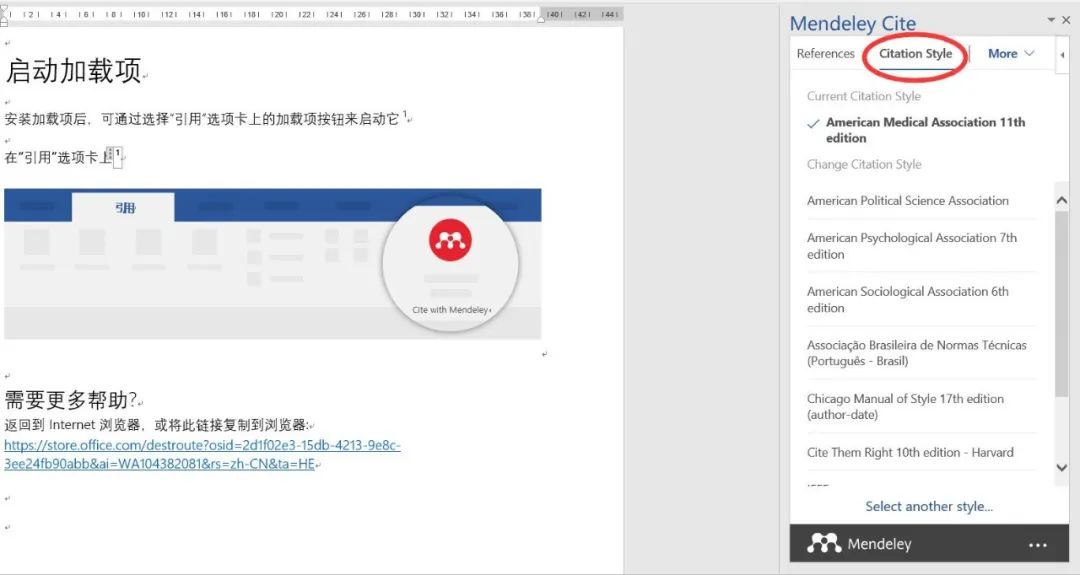Click the 启动加载项 heading in document
This screenshot has height=575, width=1080.
coord(73,71)
